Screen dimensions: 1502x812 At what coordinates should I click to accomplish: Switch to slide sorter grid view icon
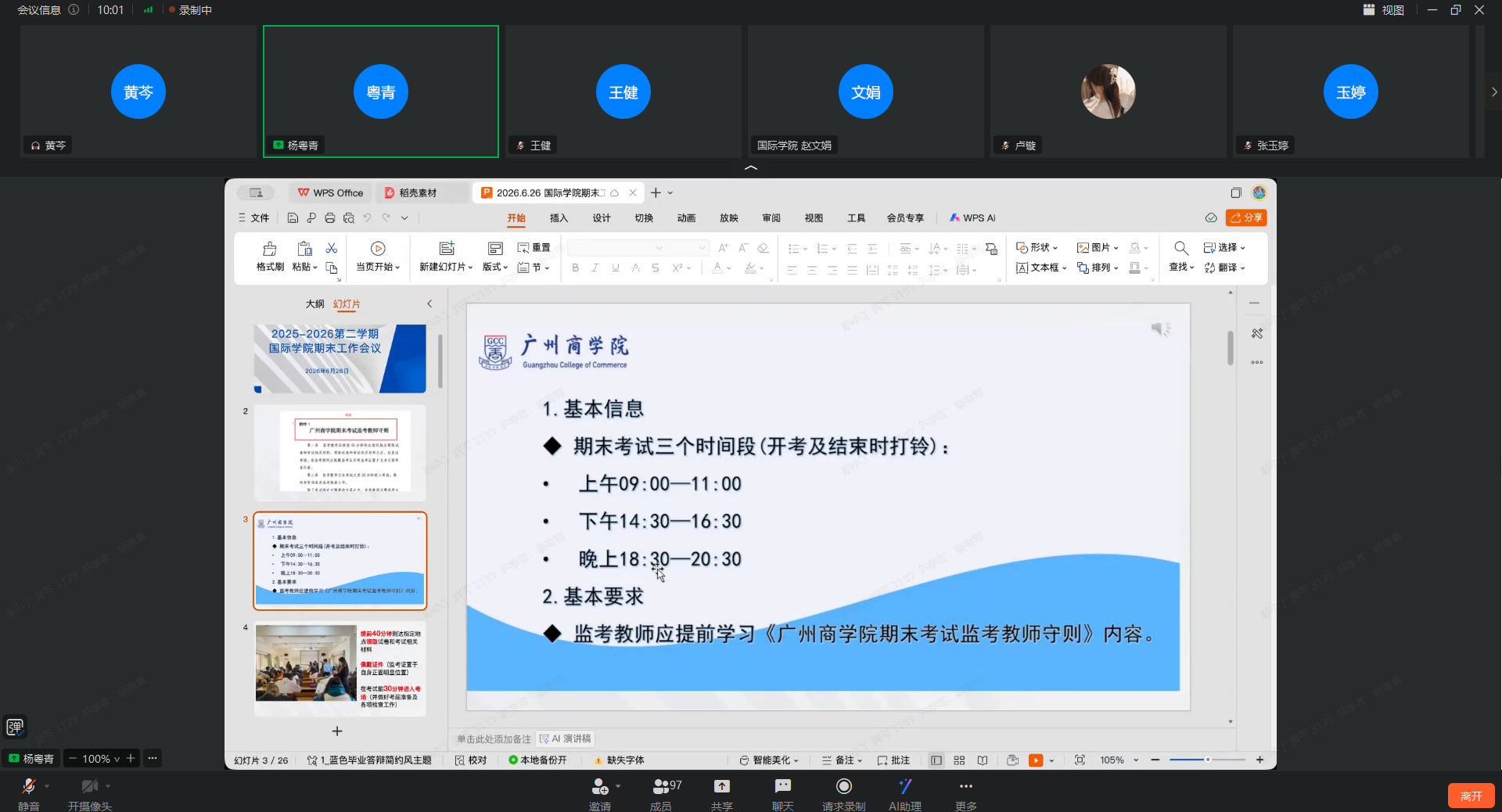pos(959,760)
